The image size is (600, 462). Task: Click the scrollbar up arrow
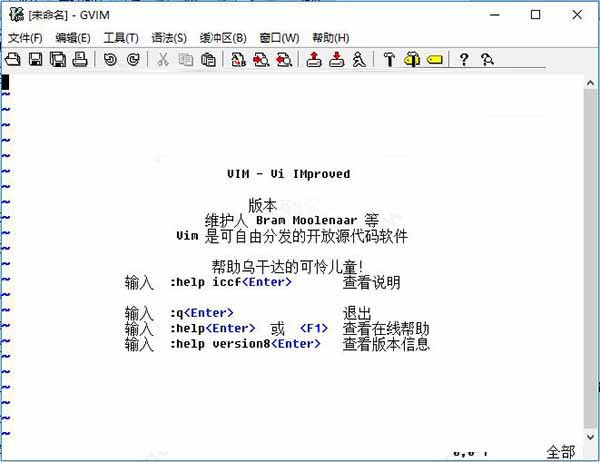point(590,83)
